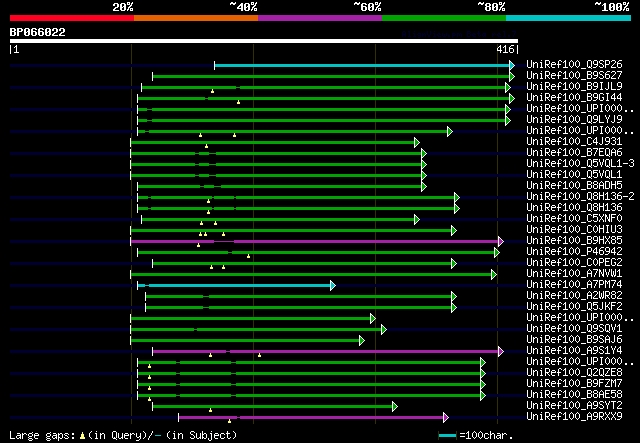
Task: Open the UniRef100_A9RXX9 hit label
Action: pyautogui.click(x=574, y=416)
